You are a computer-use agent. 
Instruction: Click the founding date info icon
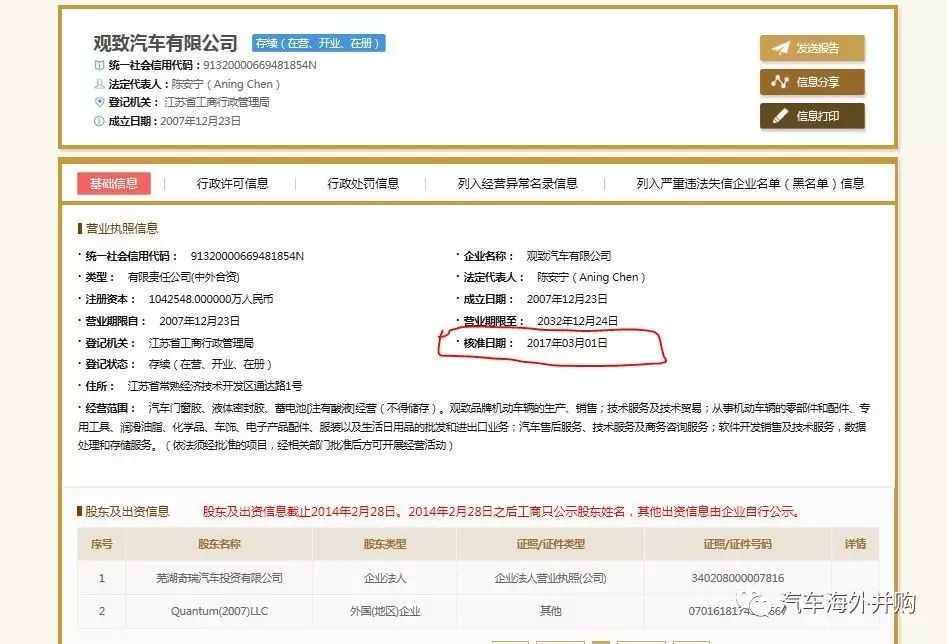coord(99,121)
